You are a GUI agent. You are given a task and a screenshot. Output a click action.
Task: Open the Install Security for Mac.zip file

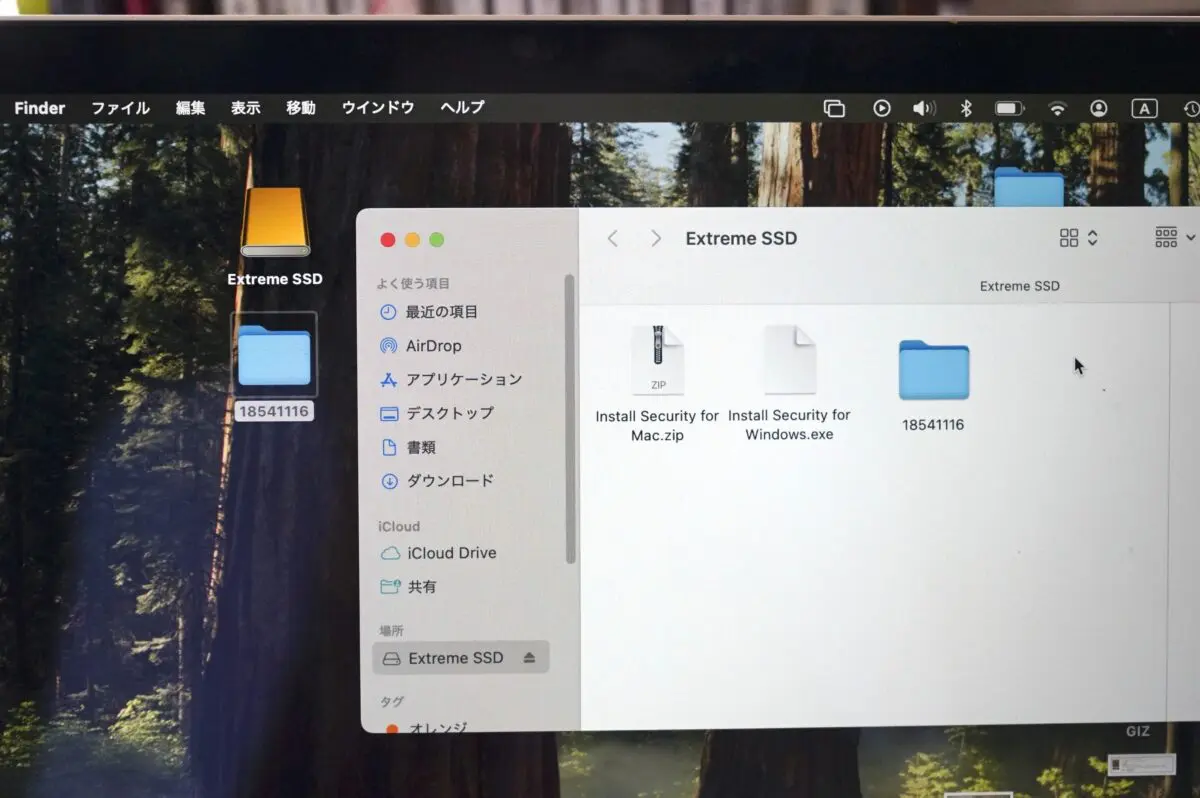(x=657, y=361)
